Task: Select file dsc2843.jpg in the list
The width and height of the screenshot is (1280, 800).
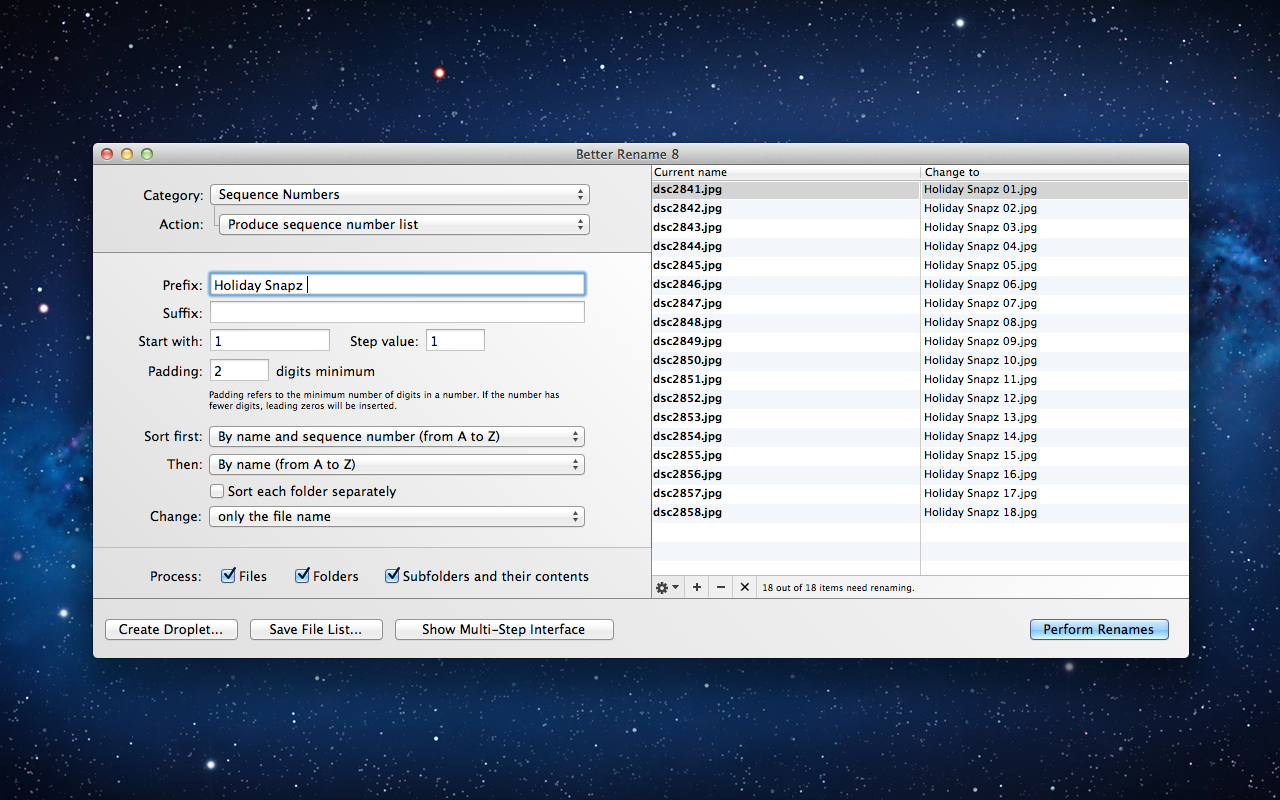Action: click(687, 227)
